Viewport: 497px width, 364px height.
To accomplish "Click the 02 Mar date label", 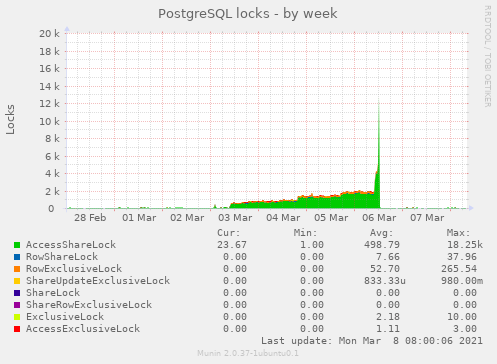I will click(187, 218).
